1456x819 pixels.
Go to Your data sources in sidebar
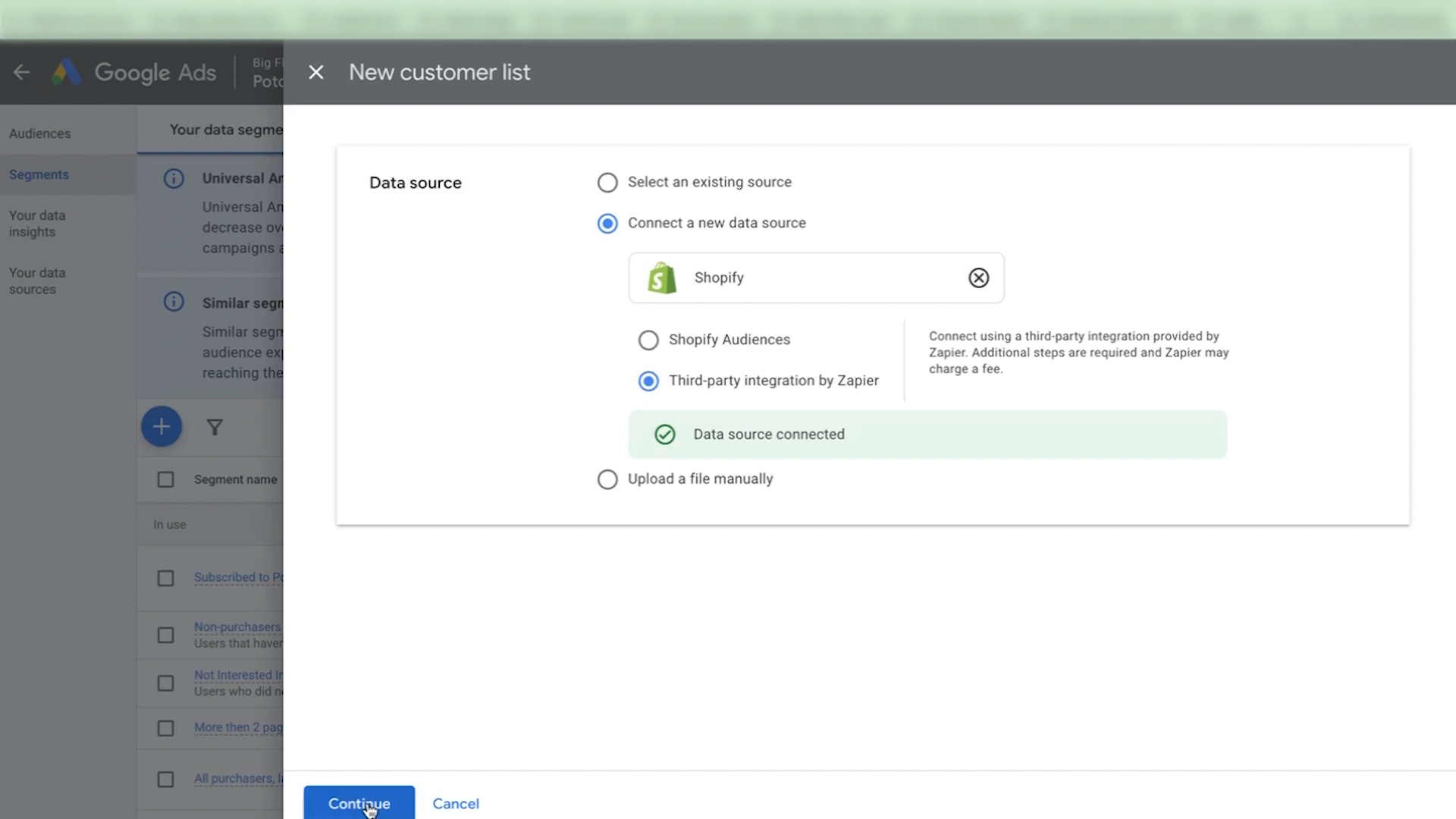click(37, 281)
